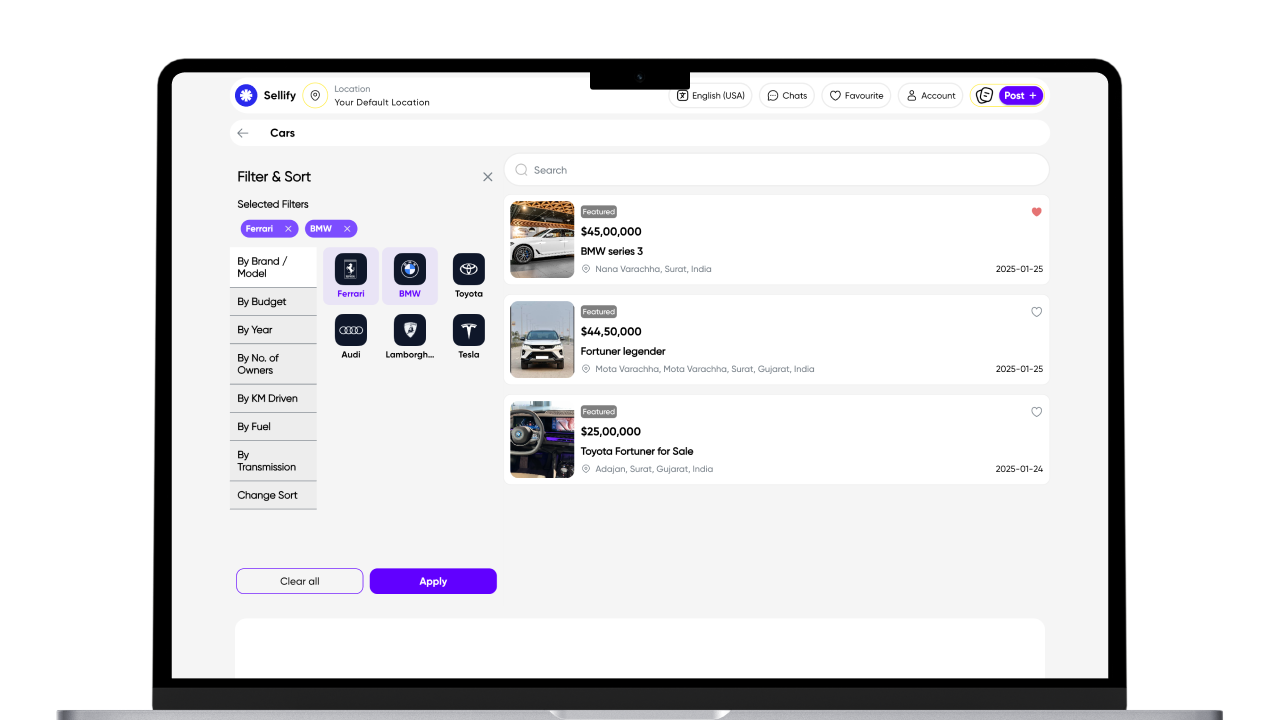Click the Apply button
Viewport: 1280px width, 720px height.
(433, 581)
